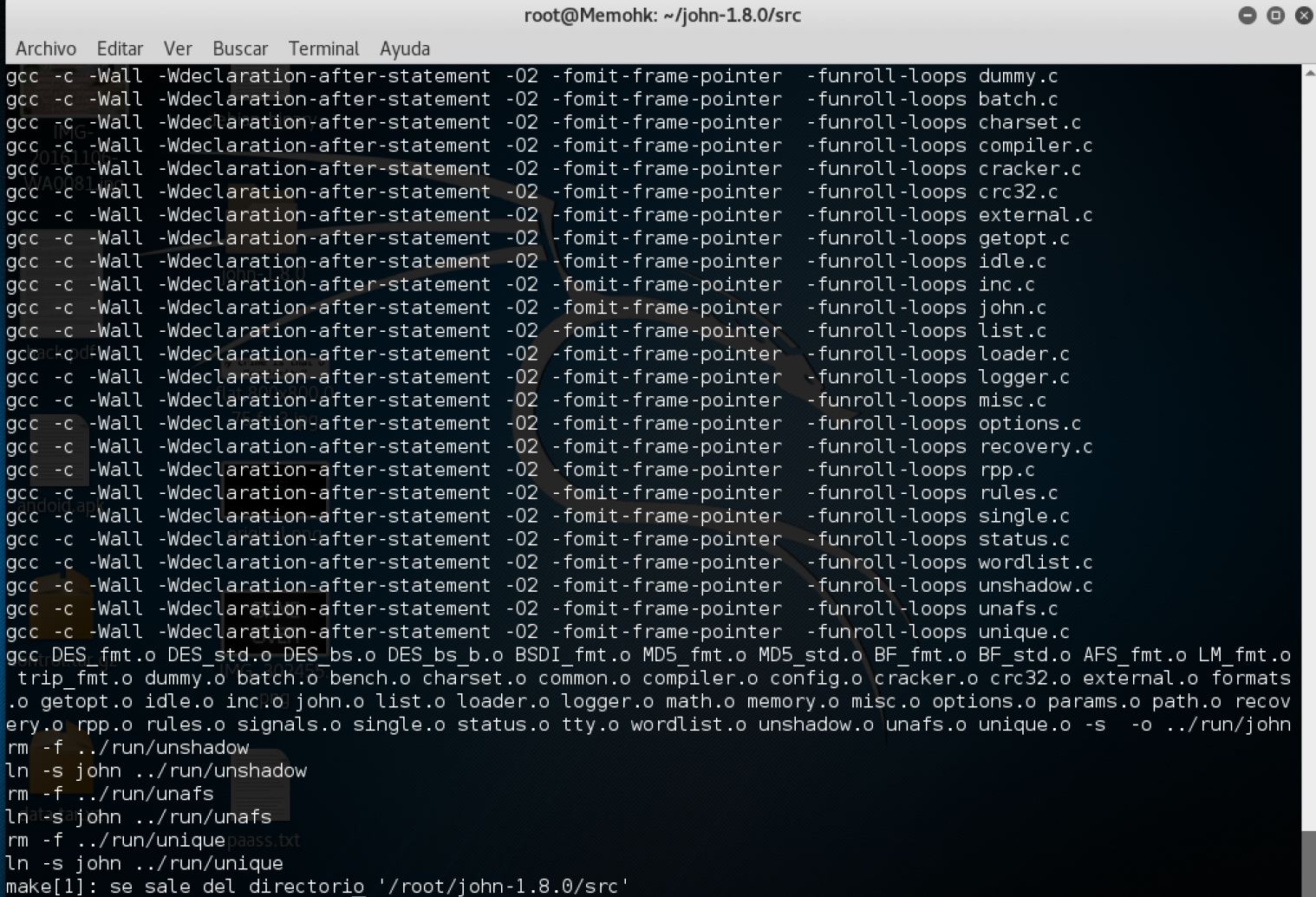Minimize the terminal window
Viewport: 1316px width, 897px height.
tap(1248, 15)
